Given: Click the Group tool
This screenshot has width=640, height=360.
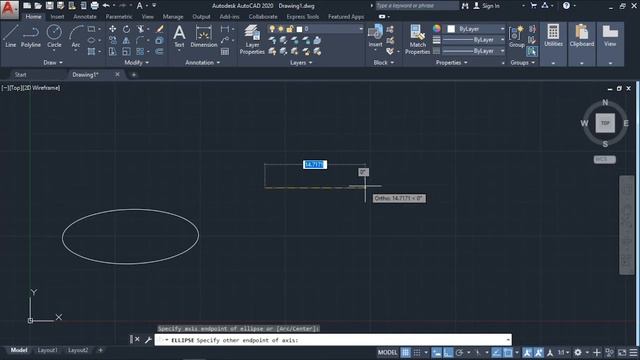Looking at the screenshot, I should pyautogui.click(x=516, y=36).
